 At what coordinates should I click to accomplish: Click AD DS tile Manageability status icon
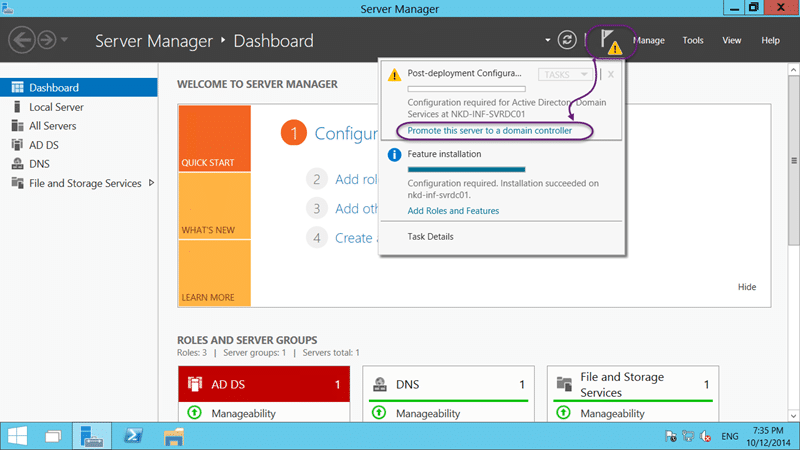(194, 412)
